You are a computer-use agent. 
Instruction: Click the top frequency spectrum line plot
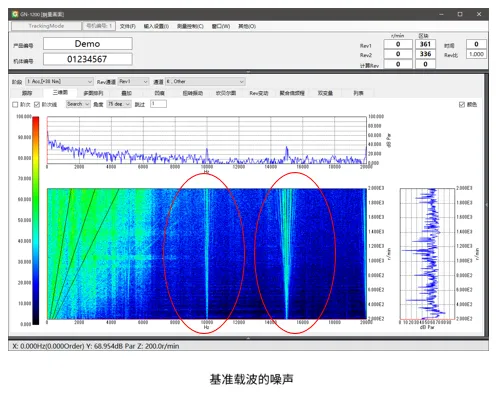coord(207,140)
